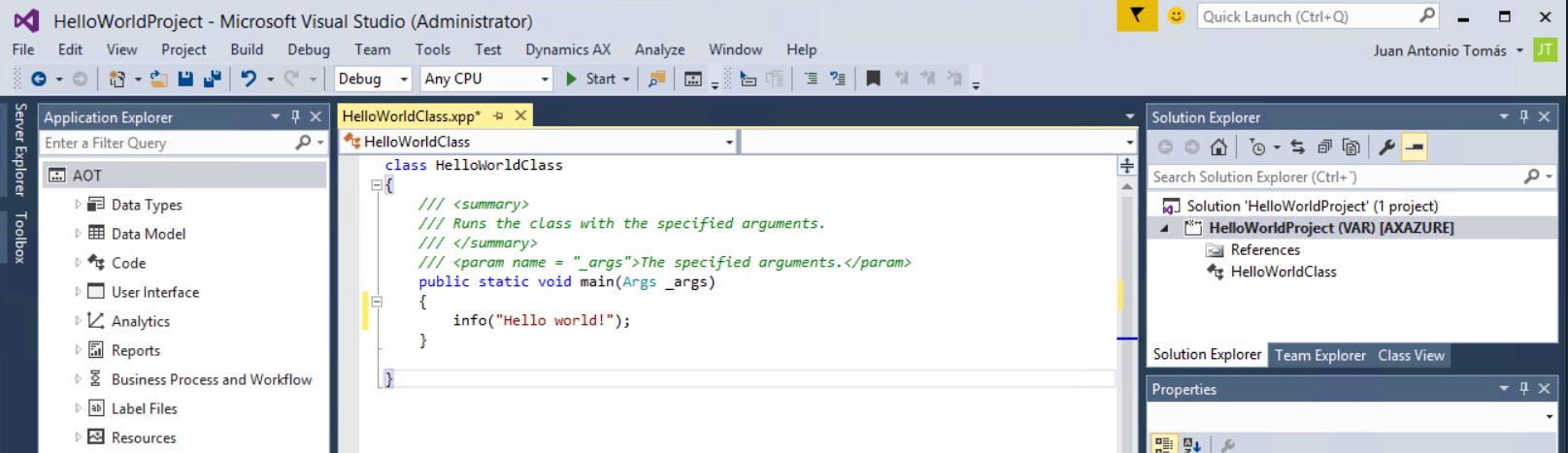This screenshot has width=1568, height=453.
Task: Save the file with the Save icon
Action: pos(185,79)
